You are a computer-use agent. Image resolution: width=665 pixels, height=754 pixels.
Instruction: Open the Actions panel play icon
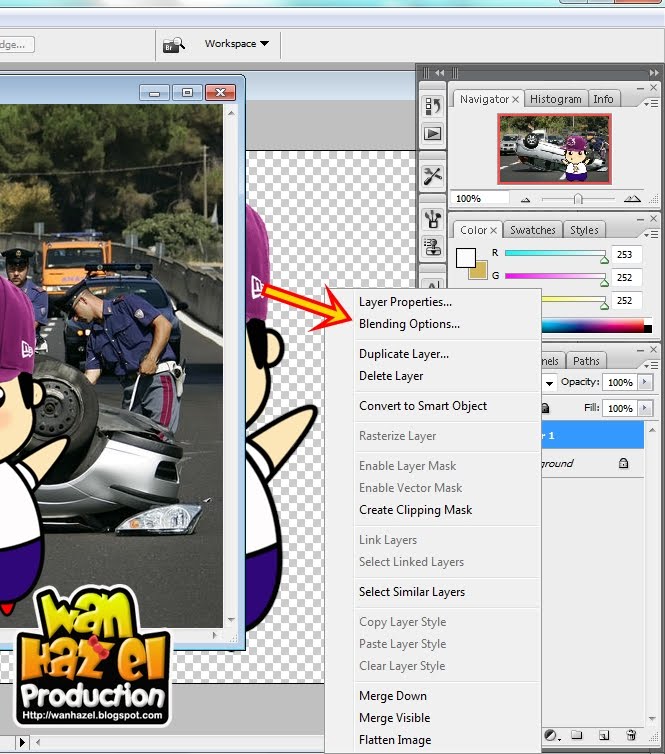coord(432,133)
